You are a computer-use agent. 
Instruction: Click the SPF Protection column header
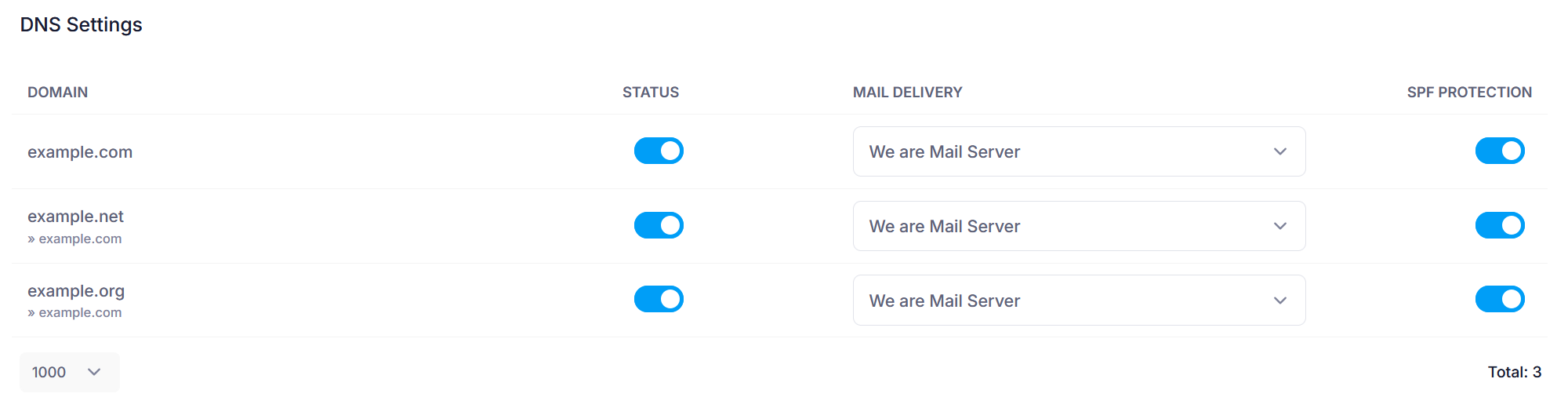1468,93
